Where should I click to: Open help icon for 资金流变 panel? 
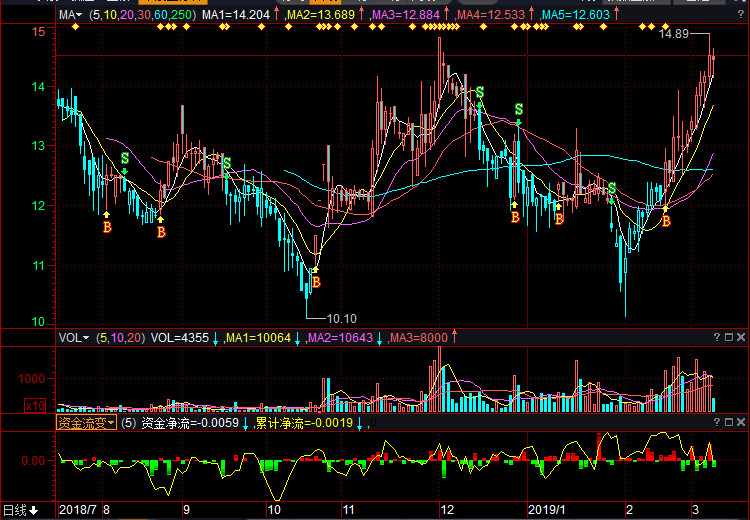point(716,423)
